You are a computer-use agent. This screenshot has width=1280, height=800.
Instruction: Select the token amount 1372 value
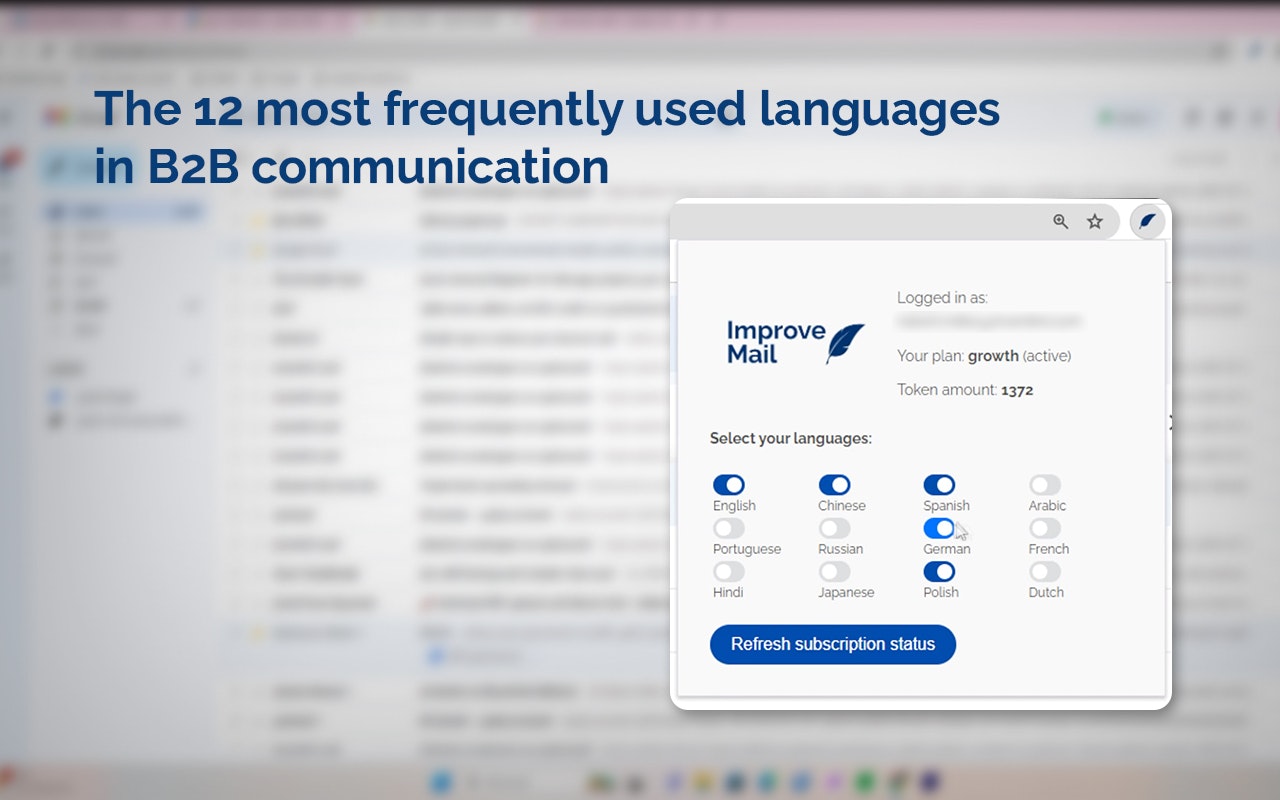(1017, 390)
